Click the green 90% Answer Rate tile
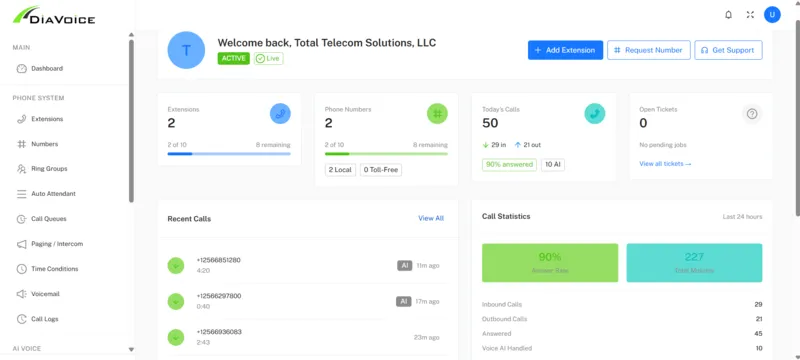The image size is (800, 360). pyautogui.click(x=550, y=263)
